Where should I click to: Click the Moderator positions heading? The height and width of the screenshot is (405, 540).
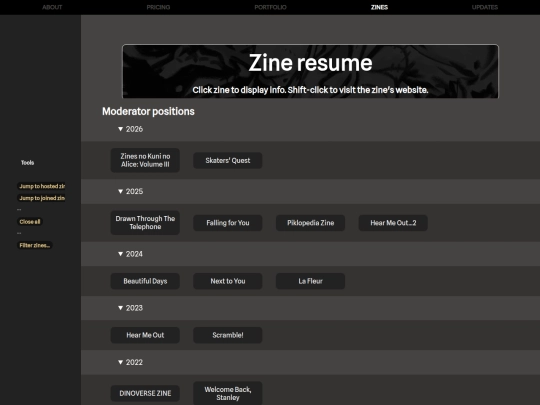(148, 111)
